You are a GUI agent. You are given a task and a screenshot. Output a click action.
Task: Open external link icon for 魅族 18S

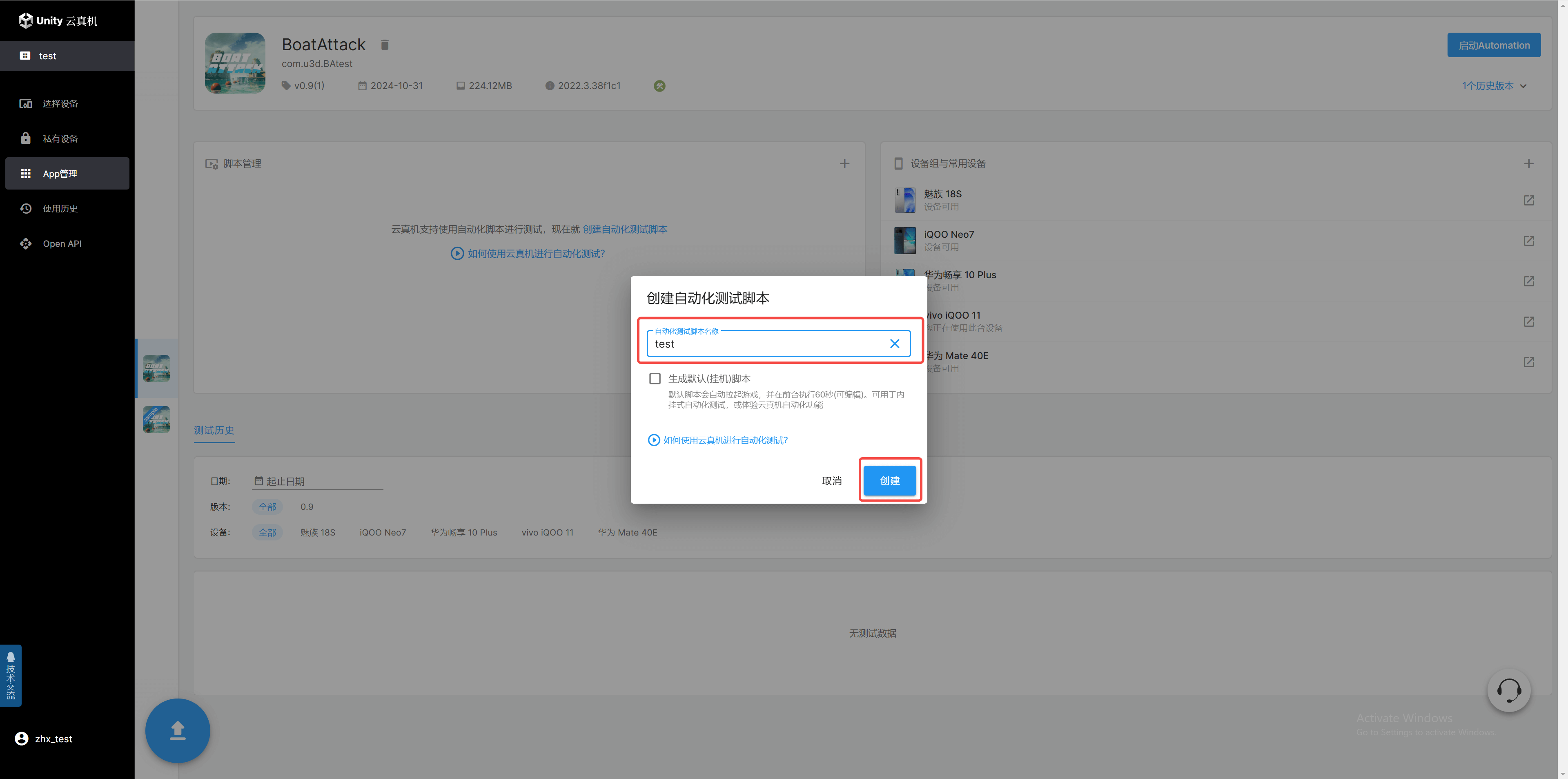click(x=1528, y=201)
